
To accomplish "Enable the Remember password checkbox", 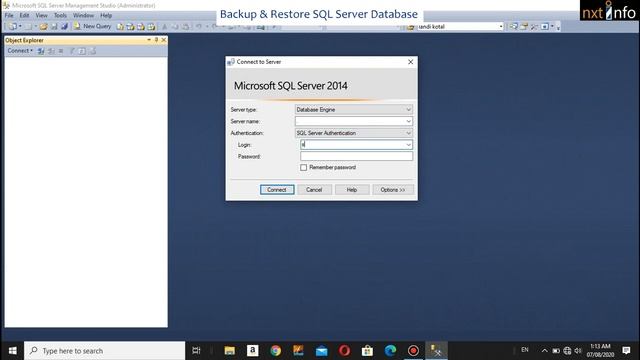I will click(303, 168).
